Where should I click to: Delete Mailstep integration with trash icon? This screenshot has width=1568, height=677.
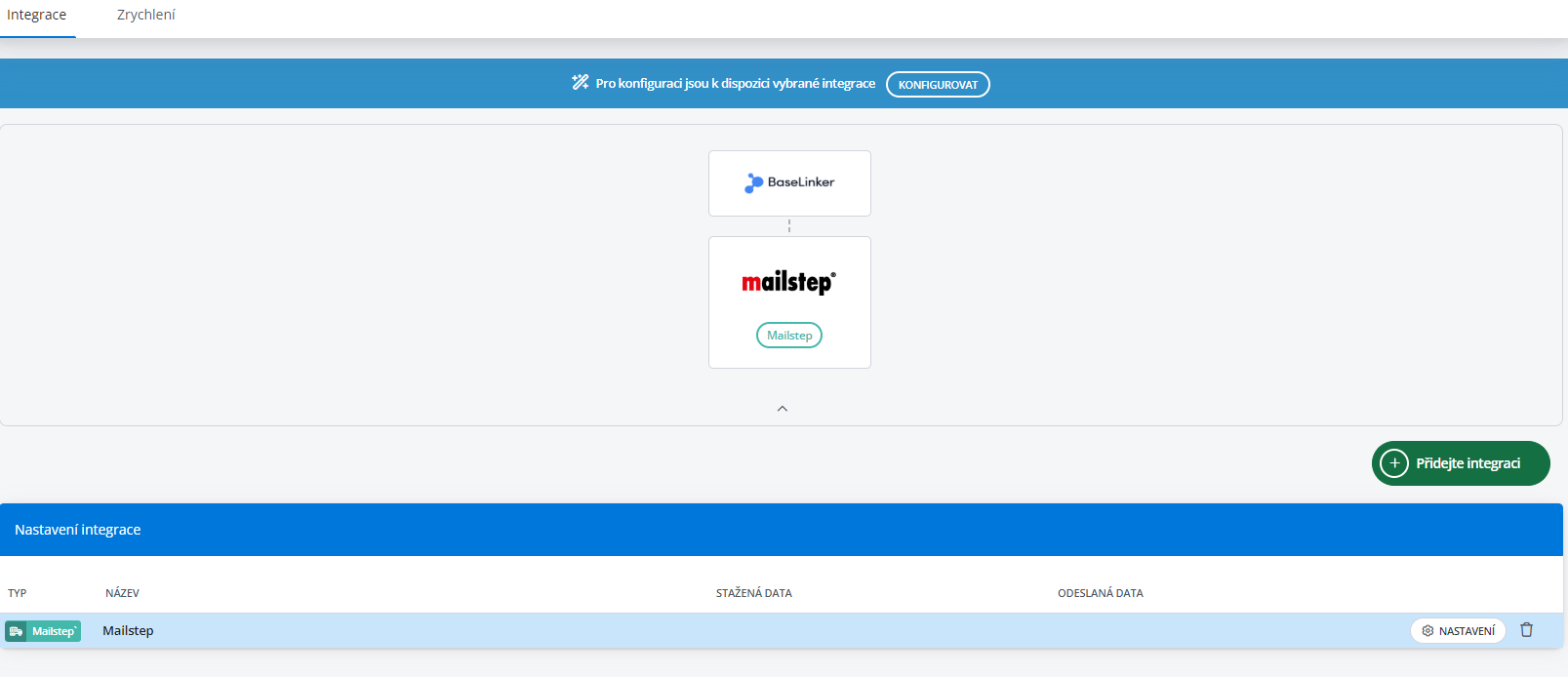tap(1527, 630)
